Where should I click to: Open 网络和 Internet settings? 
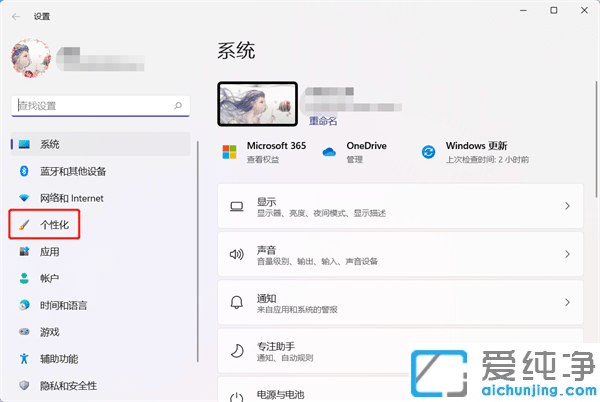pyautogui.click(x=72, y=198)
